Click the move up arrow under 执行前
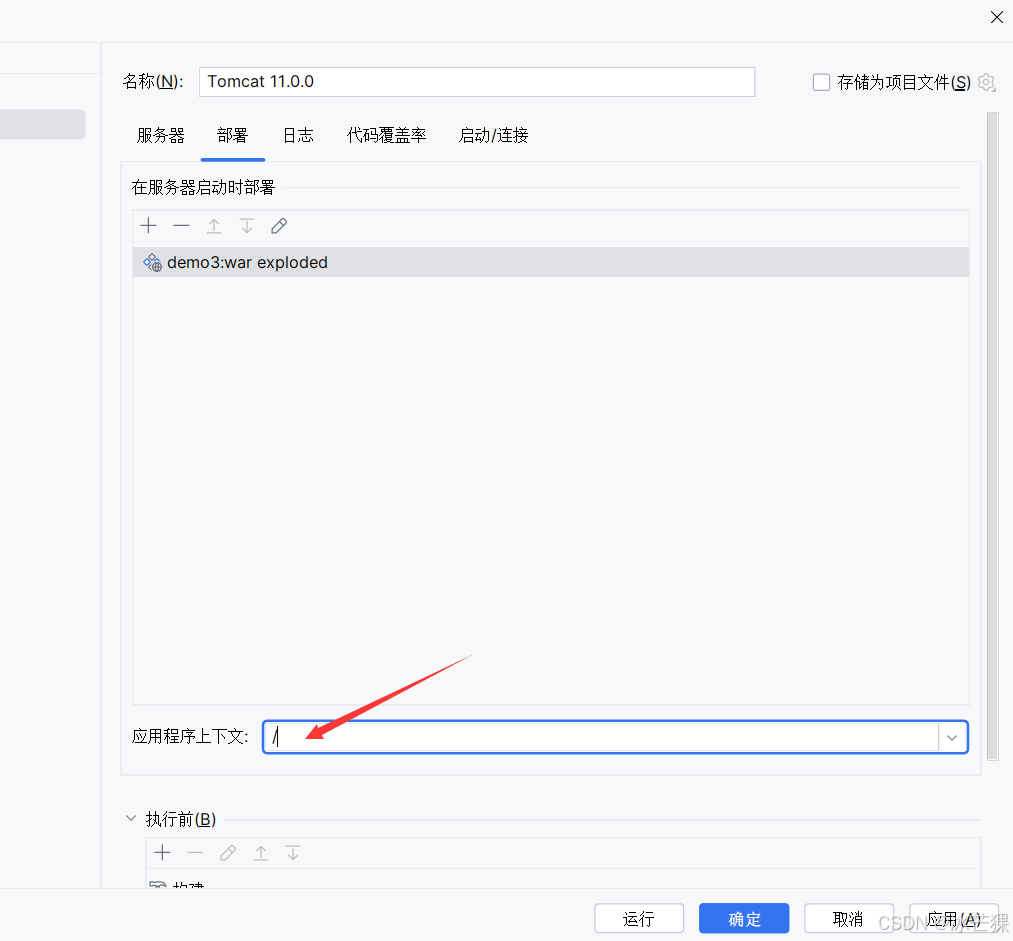The image size is (1013, 941). pyautogui.click(x=260, y=852)
